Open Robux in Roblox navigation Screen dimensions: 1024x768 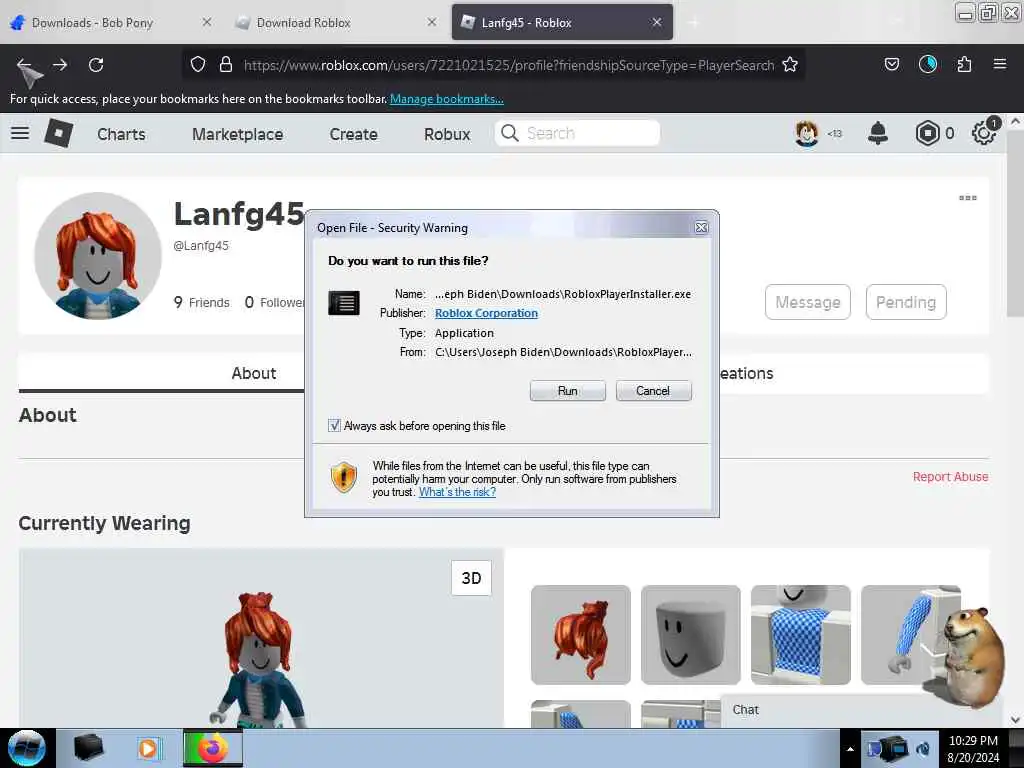[x=447, y=134]
